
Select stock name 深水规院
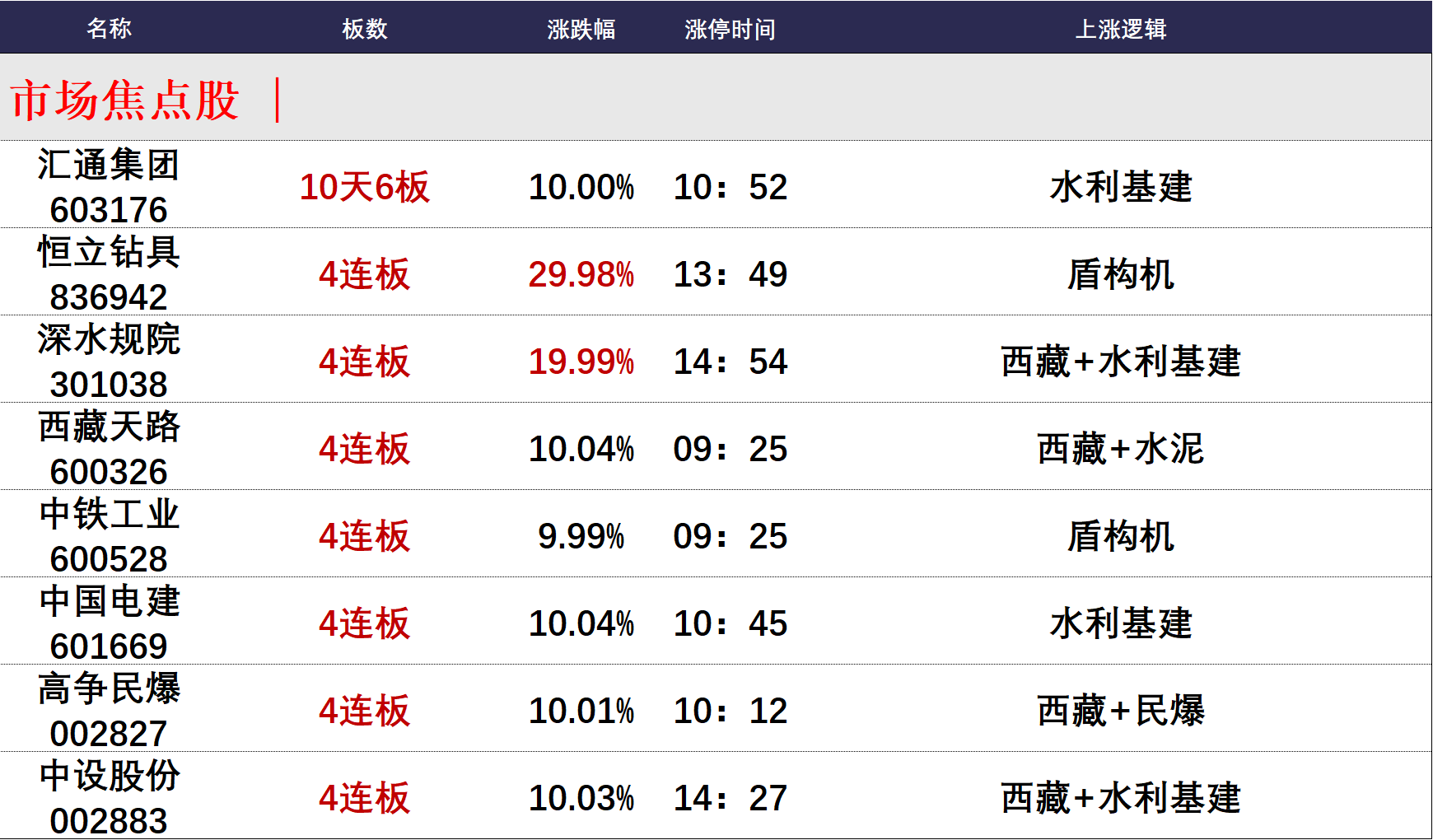(x=109, y=339)
